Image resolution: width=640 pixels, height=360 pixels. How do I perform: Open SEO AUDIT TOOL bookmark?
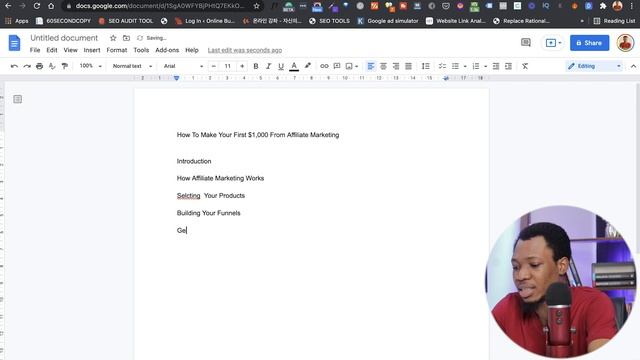pos(126,21)
